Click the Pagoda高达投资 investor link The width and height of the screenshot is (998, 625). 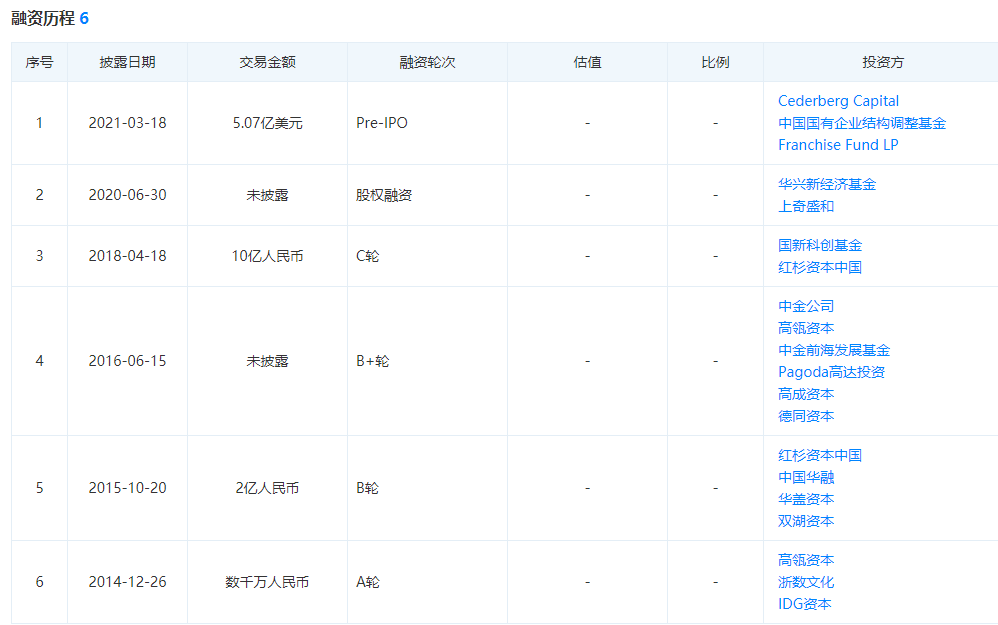click(831, 372)
